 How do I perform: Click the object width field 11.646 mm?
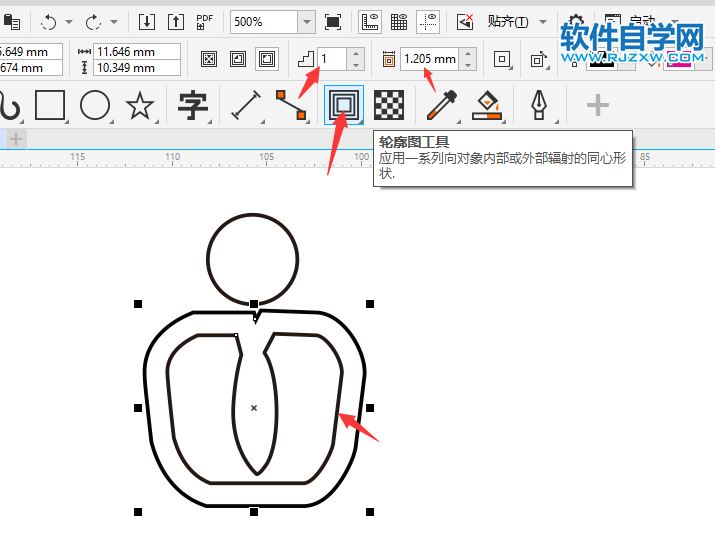tap(137, 52)
